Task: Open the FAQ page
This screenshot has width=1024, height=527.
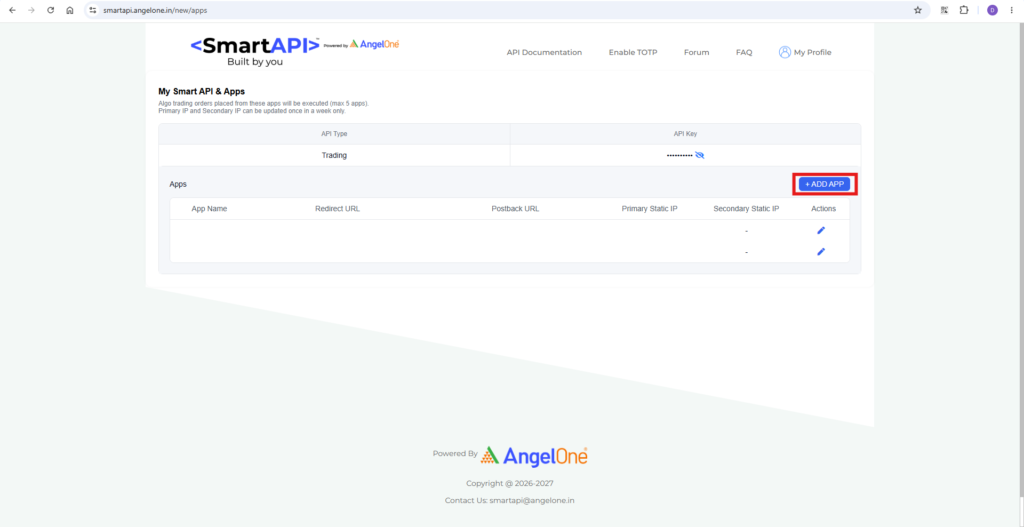Action: pos(744,52)
